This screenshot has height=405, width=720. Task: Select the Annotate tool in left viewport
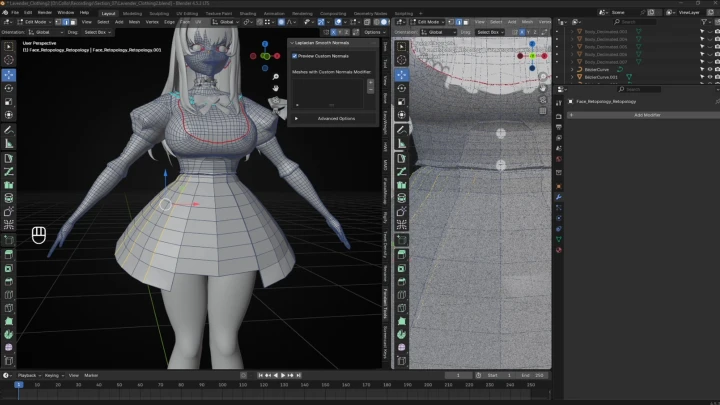click(x=9, y=130)
